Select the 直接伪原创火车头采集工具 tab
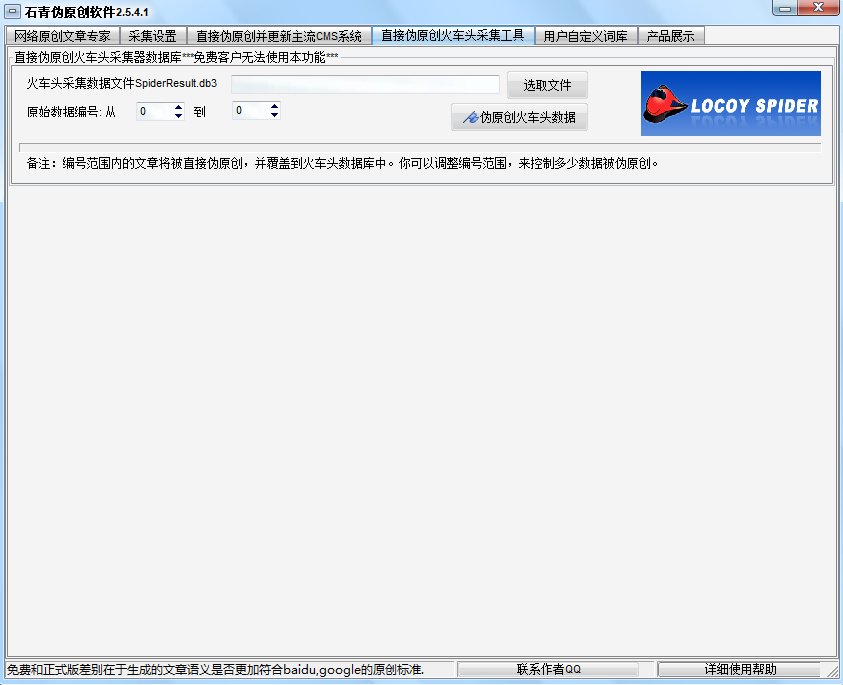Image resolution: width=843 pixels, height=685 pixels. [x=453, y=35]
